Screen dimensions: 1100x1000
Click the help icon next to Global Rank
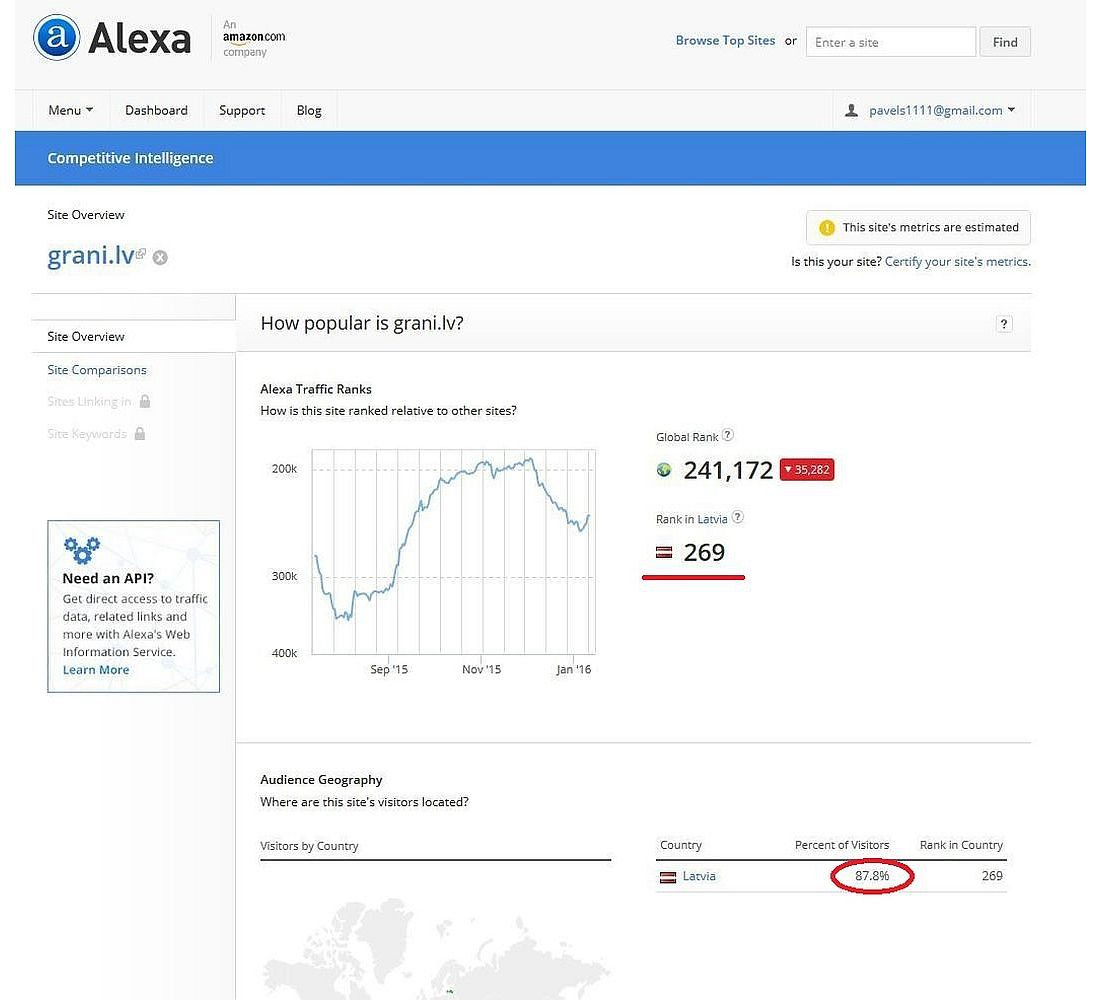pos(728,435)
